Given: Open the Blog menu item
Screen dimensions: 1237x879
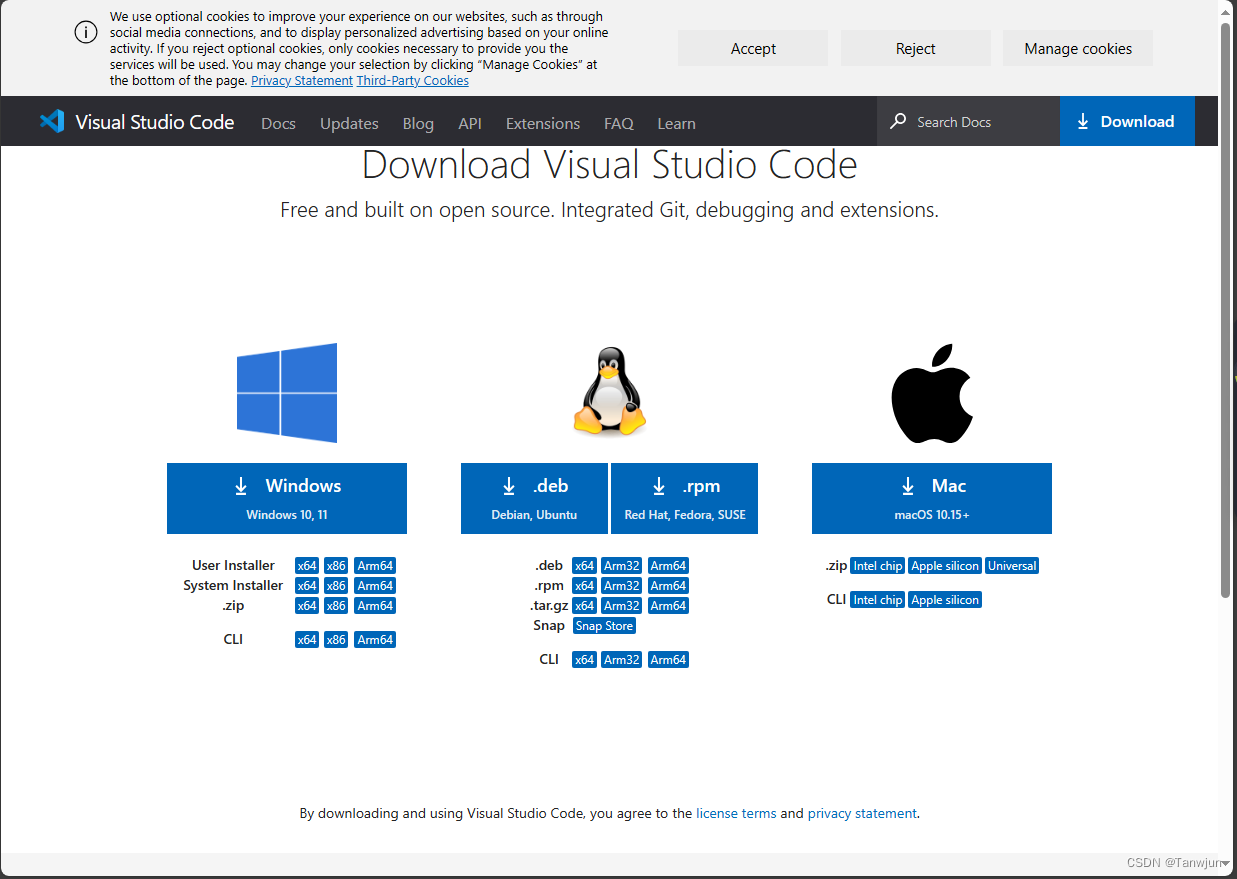Looking at the screenshot, I should pos(418,123).
